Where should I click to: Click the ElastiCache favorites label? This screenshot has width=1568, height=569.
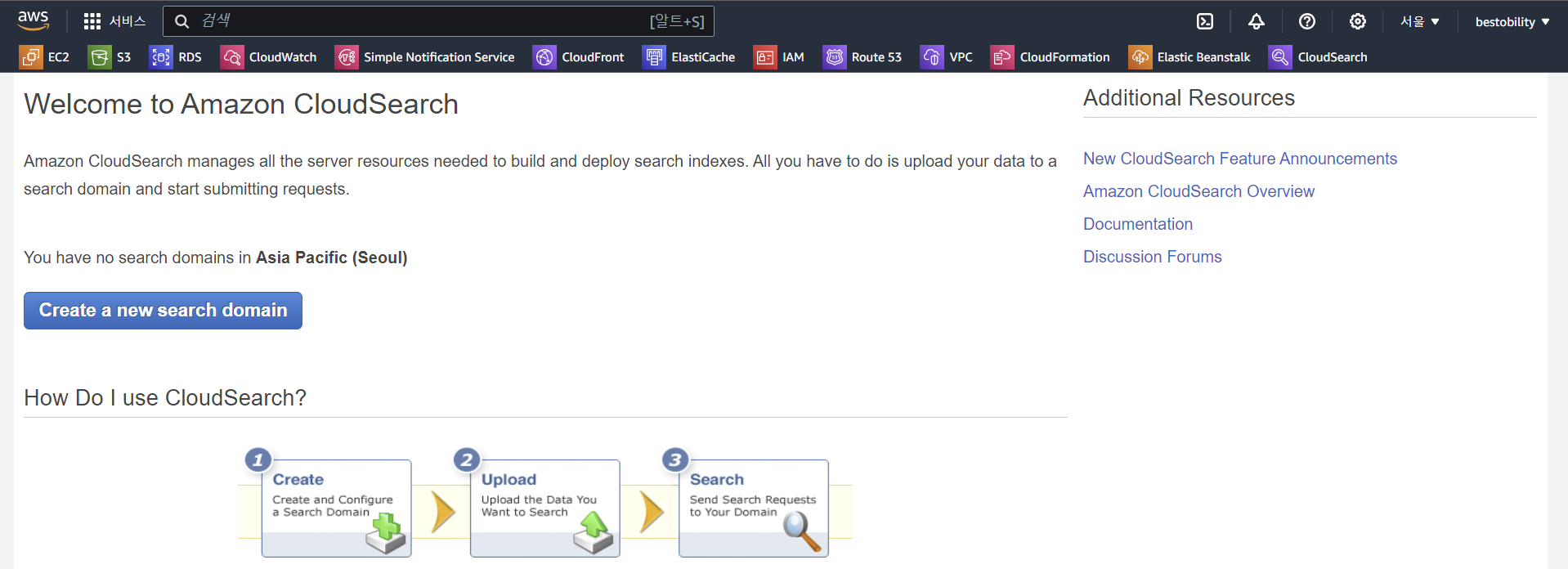[703, 57]
